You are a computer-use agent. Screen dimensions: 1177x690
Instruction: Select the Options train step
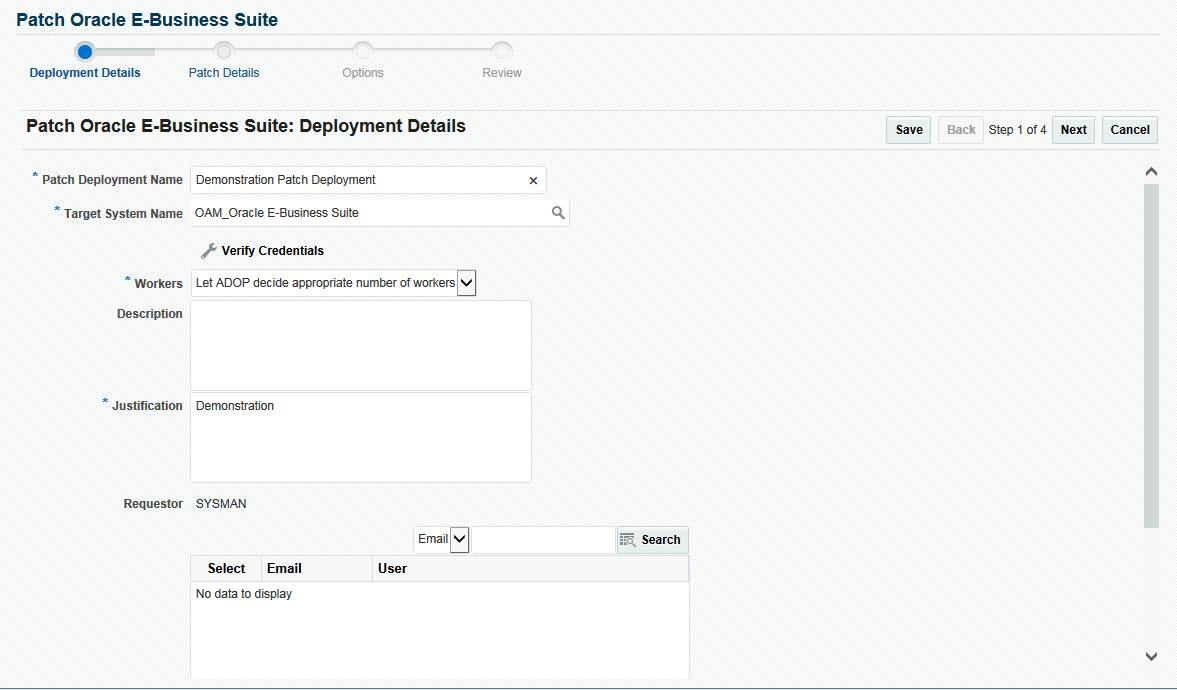(x=363, y=73)
